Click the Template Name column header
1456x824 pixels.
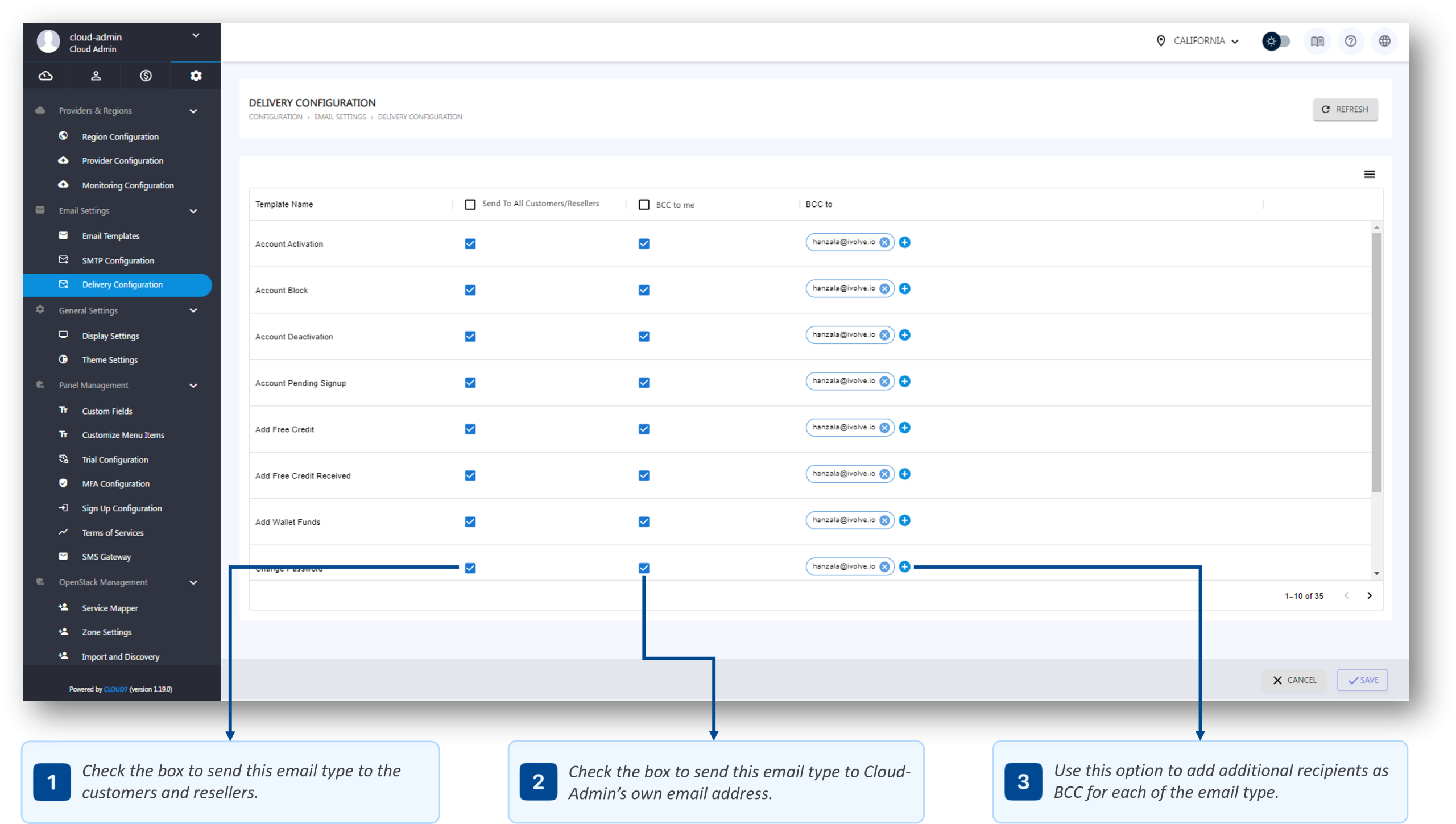pos(284,204)
